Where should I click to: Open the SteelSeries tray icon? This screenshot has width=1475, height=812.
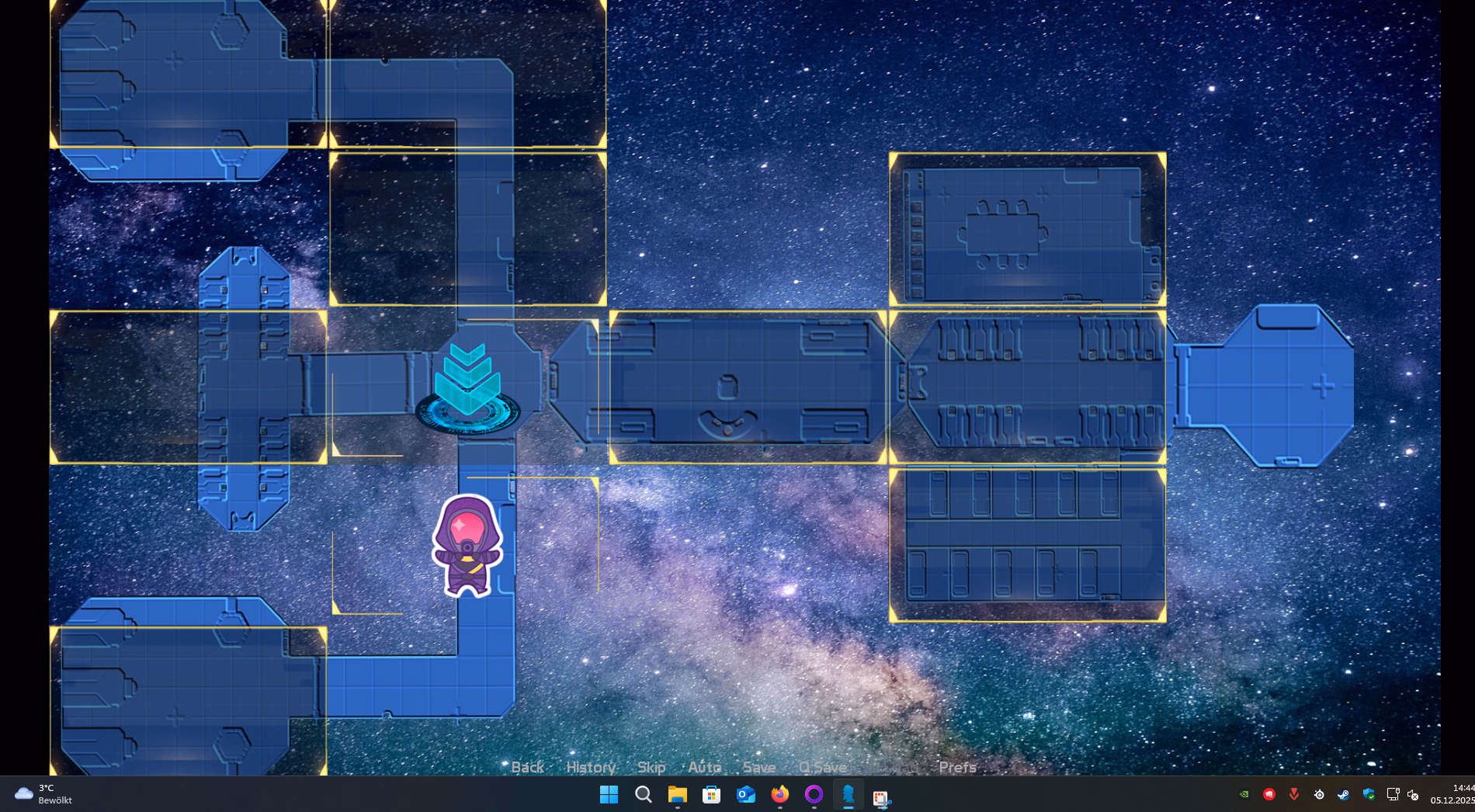click(1318, 794)
